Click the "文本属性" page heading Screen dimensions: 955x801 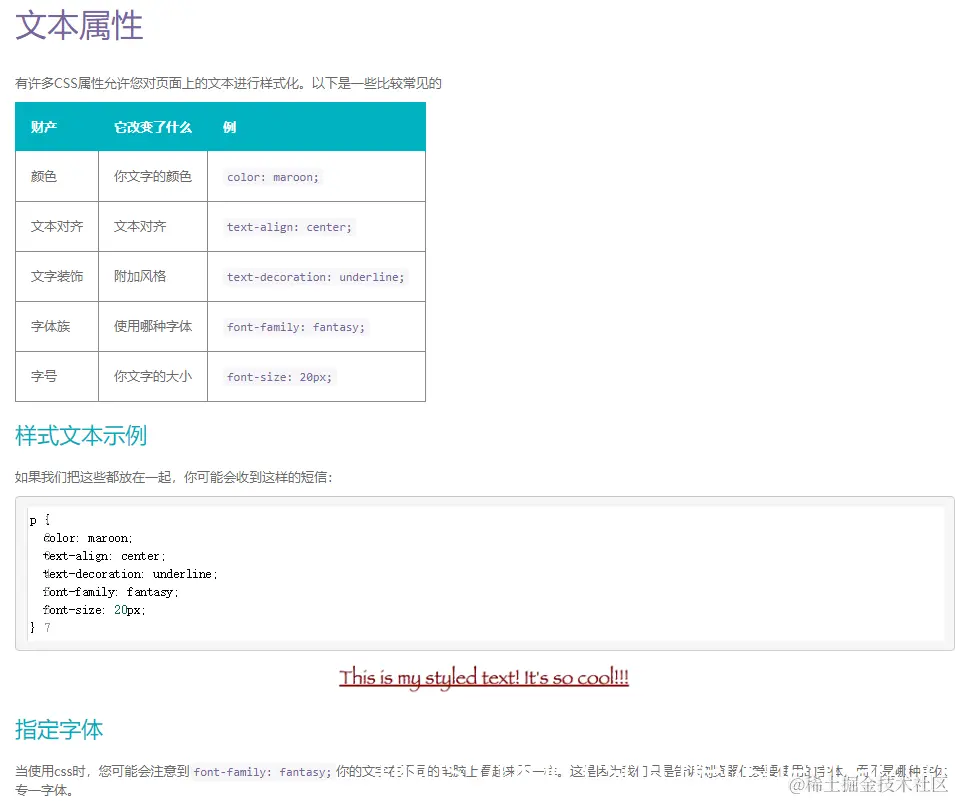(x=77, y=29)
